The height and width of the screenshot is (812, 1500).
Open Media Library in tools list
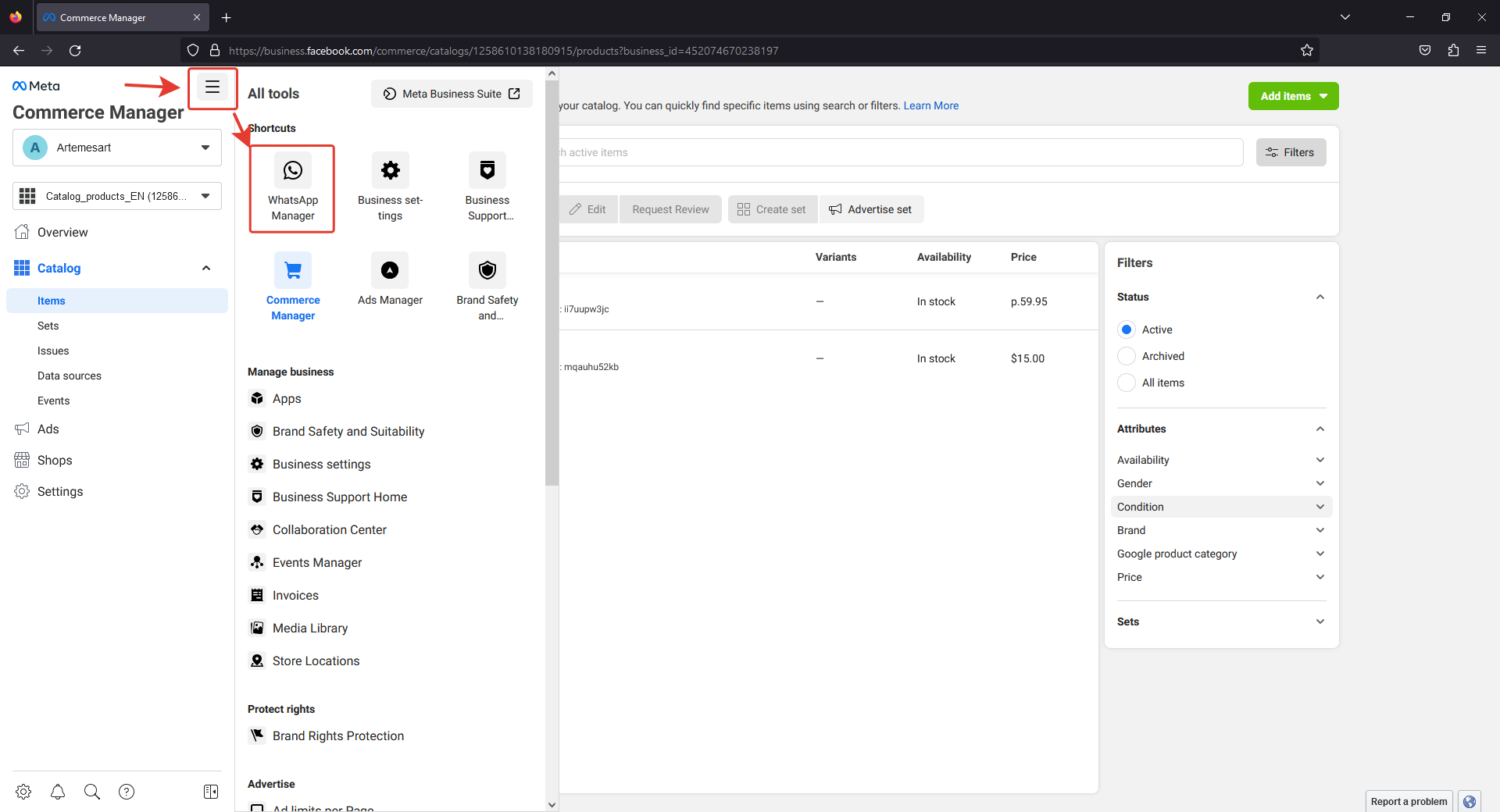point(310,628)
